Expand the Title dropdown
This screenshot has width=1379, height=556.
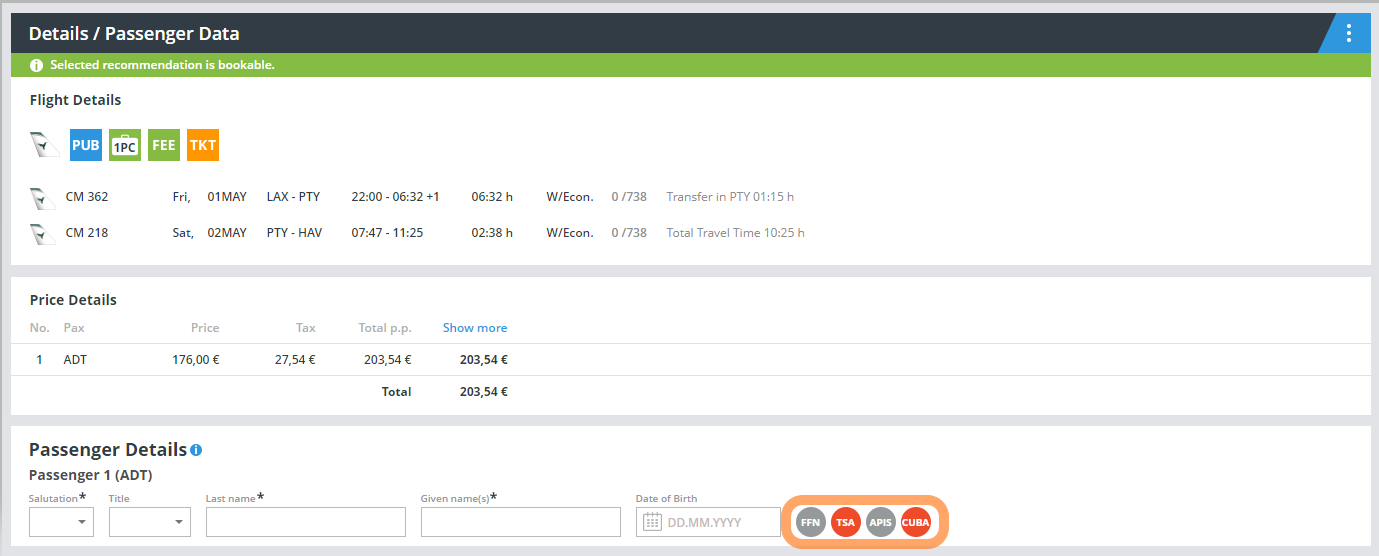149,522
